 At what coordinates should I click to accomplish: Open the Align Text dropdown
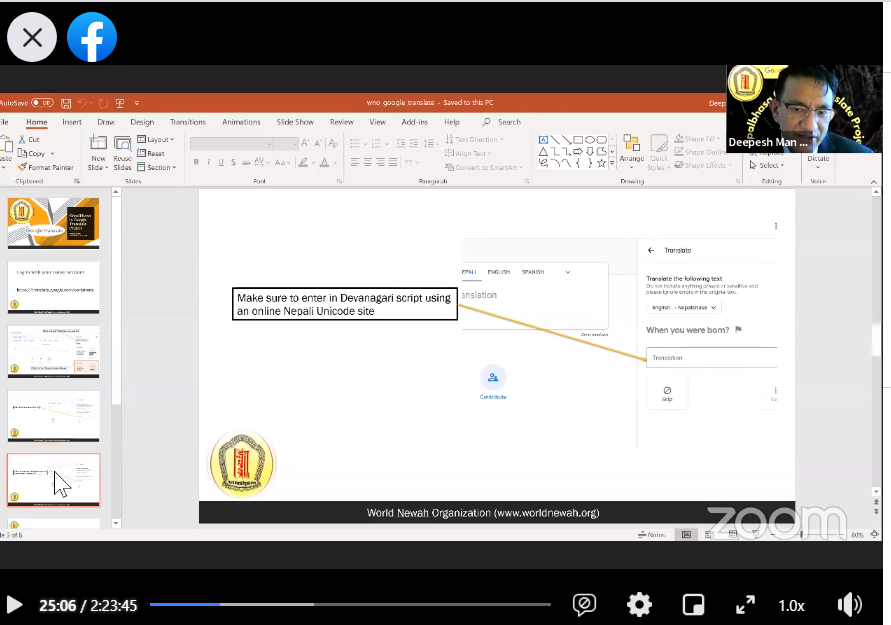[468, 153]
